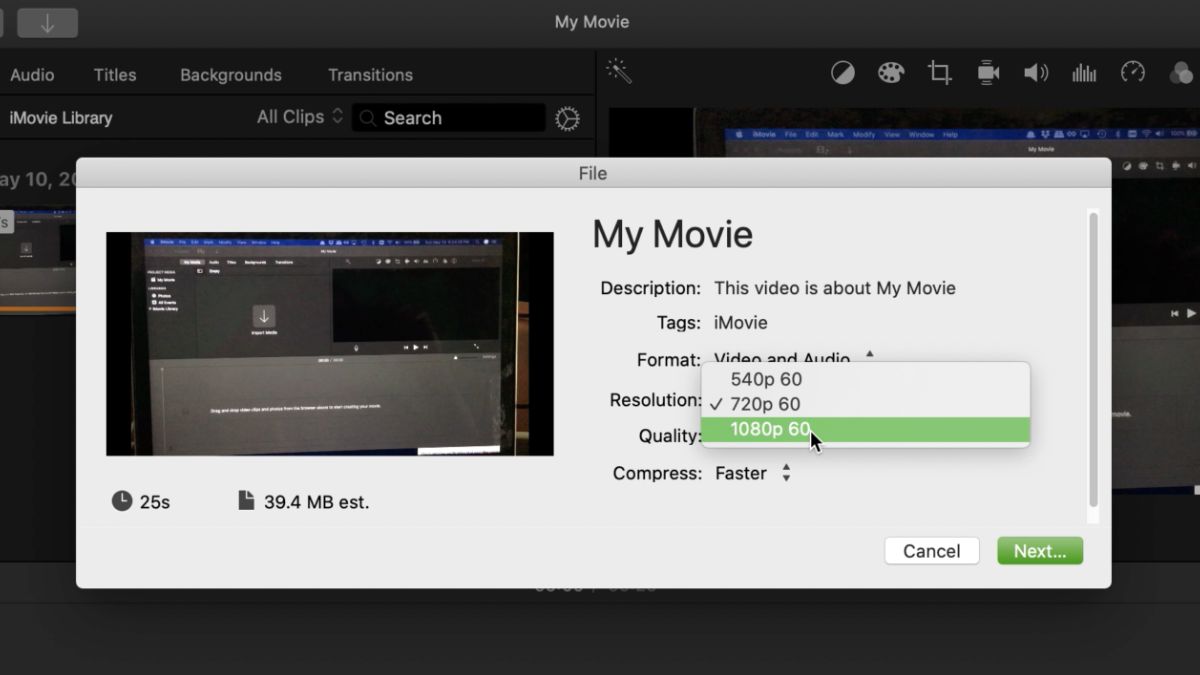This screenshot has height=675, width=1200.
Task: Open the Backgrounds tab
Action: (x=231, y=75)
